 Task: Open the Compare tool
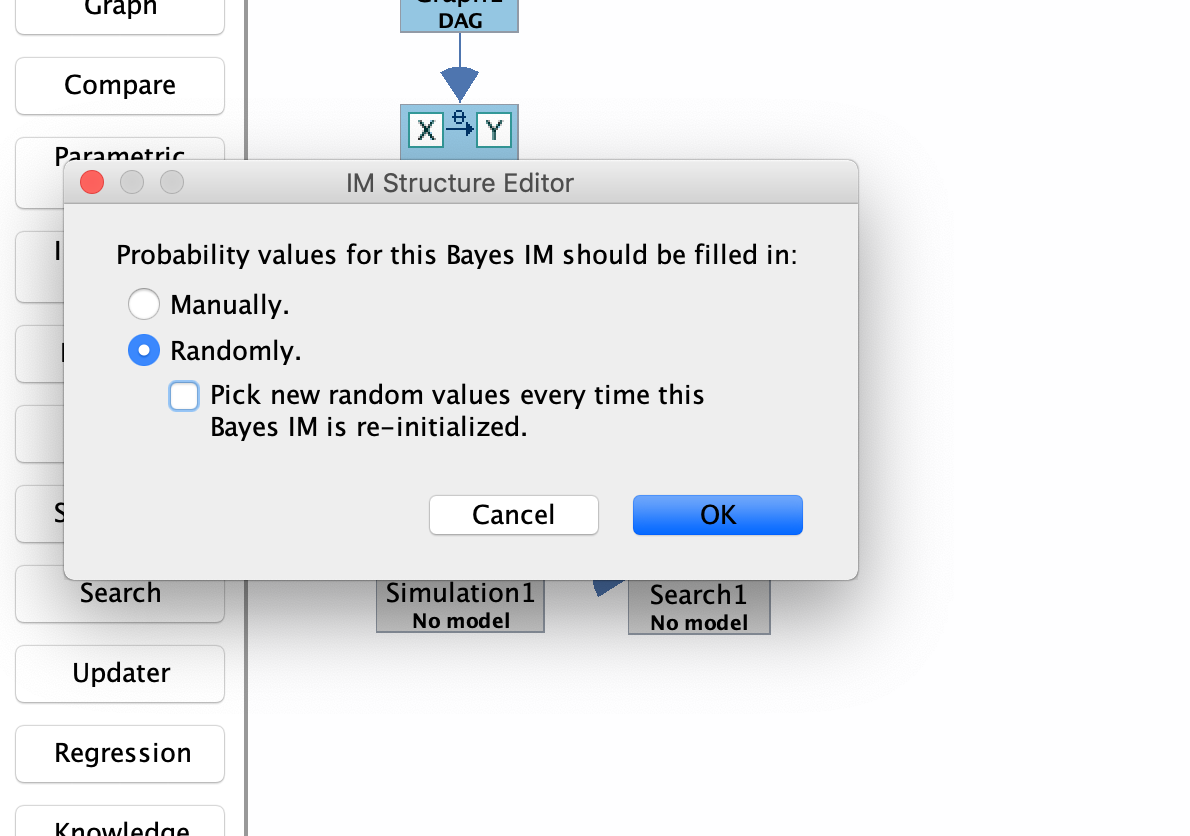click(119, 85)
